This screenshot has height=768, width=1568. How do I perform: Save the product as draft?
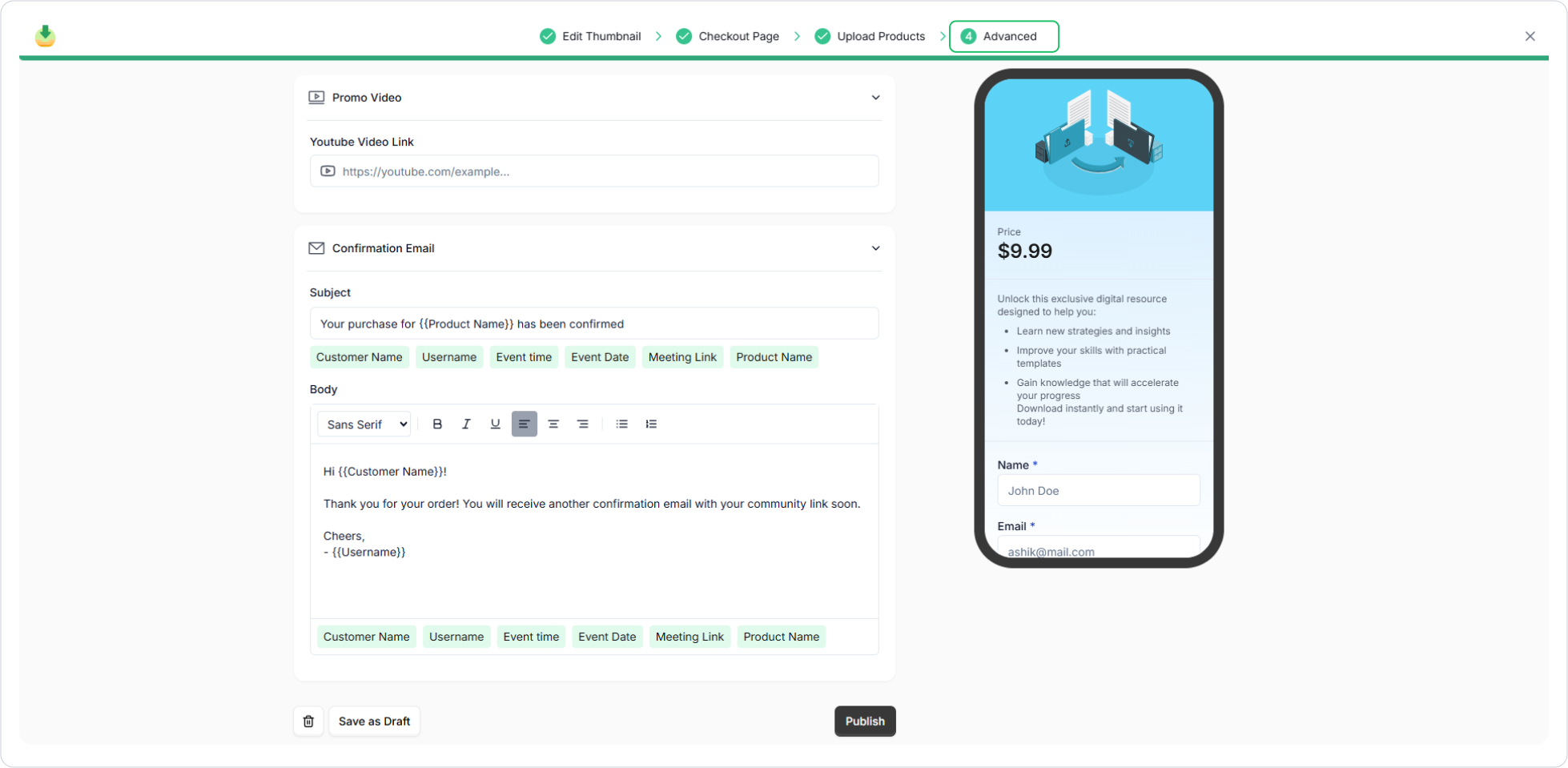pyautogui.click(x=374, y=722)
